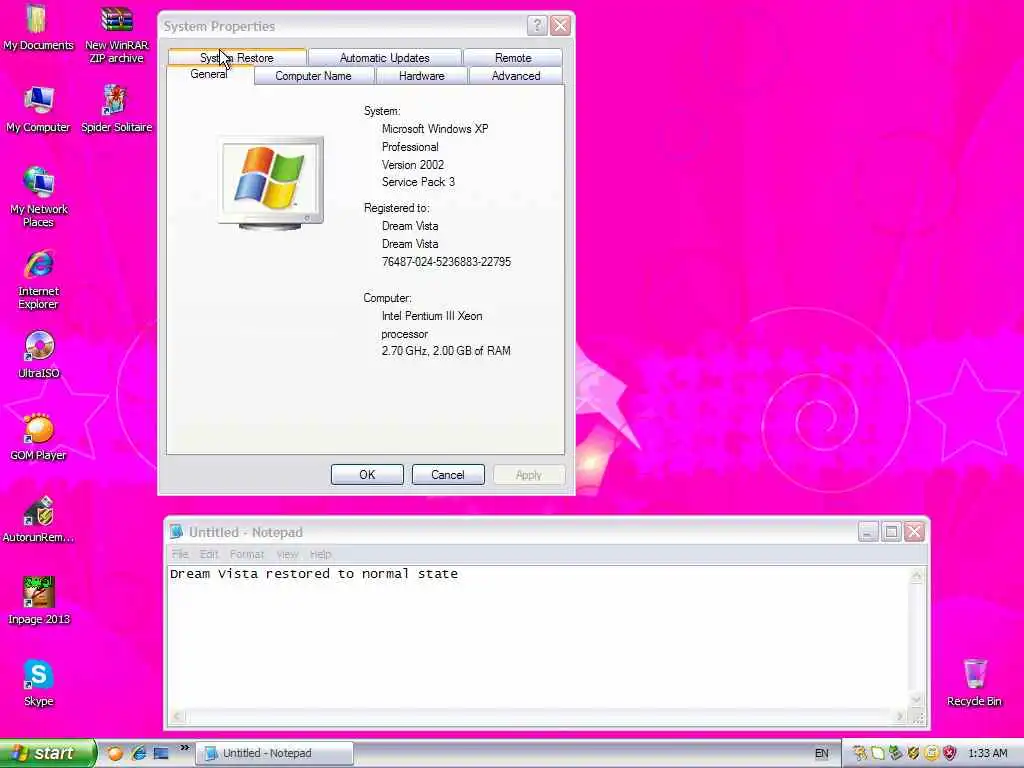Click 'Intel Pentium III Xeon' text
The width and height of the screenshot is (1024, 768).
click(x=432, y=316)
